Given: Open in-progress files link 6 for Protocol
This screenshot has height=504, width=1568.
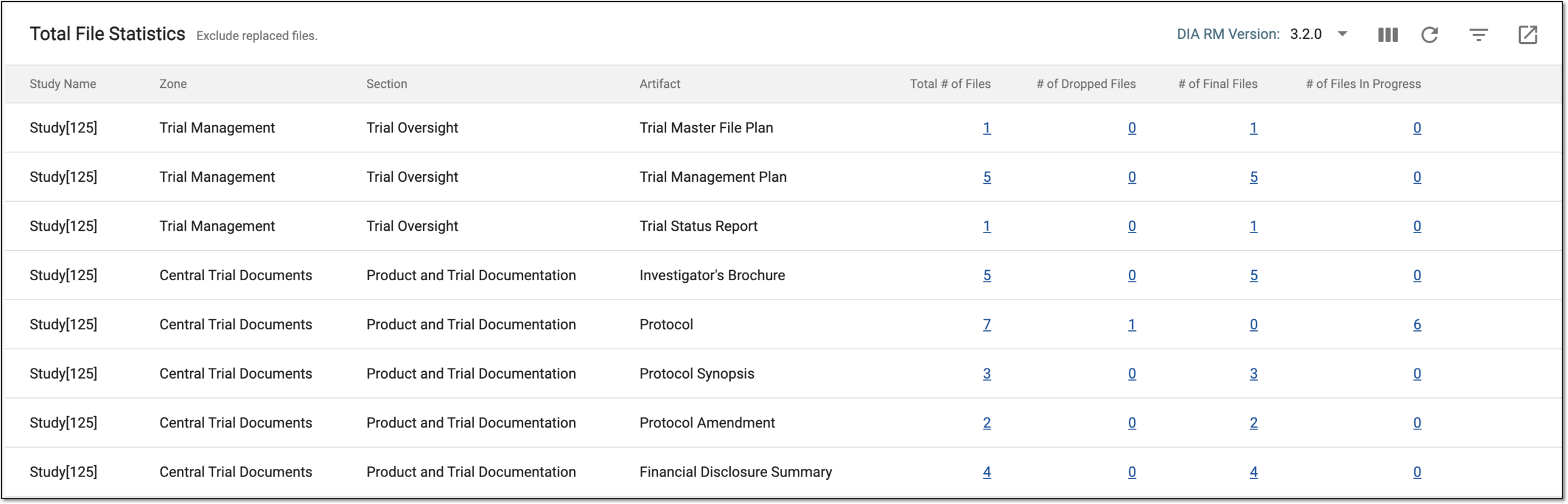Looking at the screenshot, I should pyautogui.click(x=1417, y=325).
